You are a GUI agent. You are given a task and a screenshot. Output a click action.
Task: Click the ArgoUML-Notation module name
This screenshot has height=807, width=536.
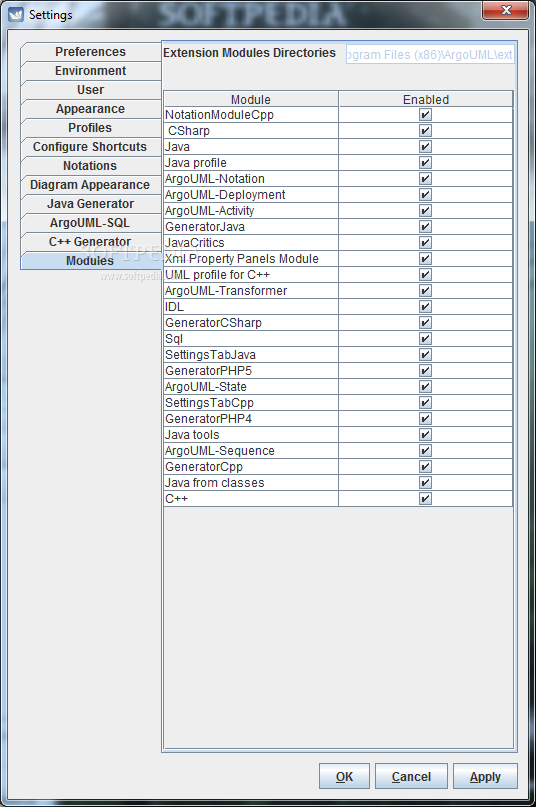tap(215, 179)
